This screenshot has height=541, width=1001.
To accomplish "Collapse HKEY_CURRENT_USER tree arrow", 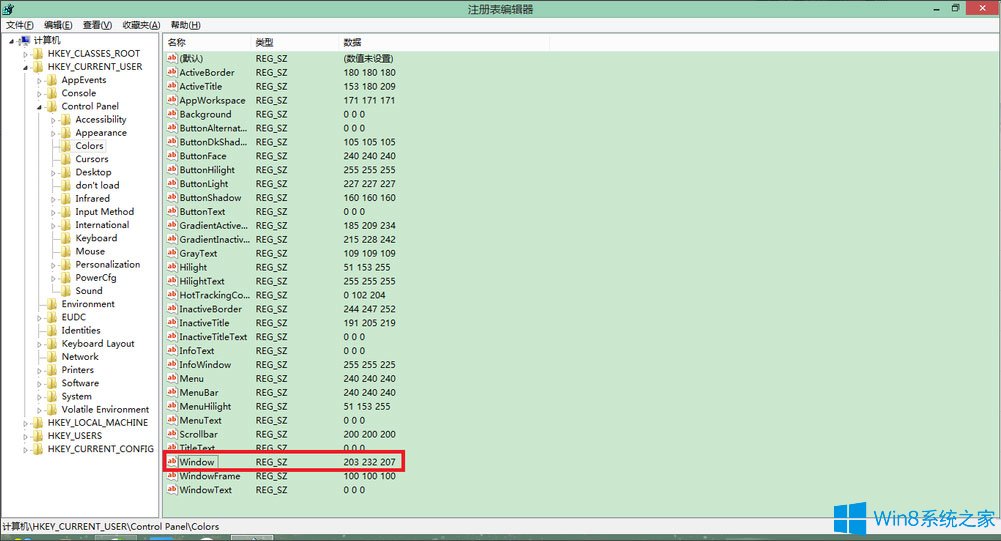I will point(26,68).
